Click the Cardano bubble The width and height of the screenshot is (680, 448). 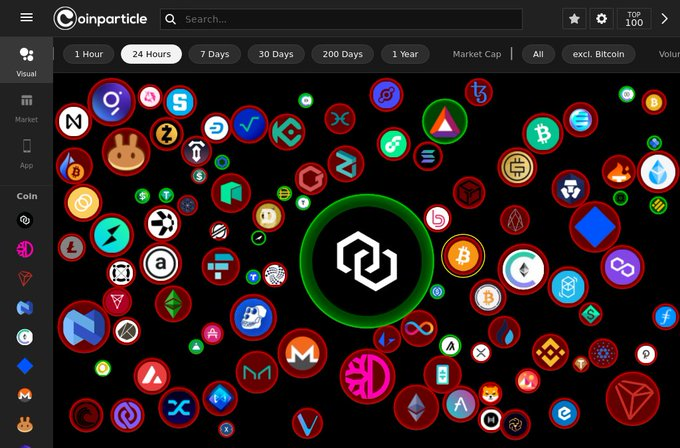click(x=603, y=353)
